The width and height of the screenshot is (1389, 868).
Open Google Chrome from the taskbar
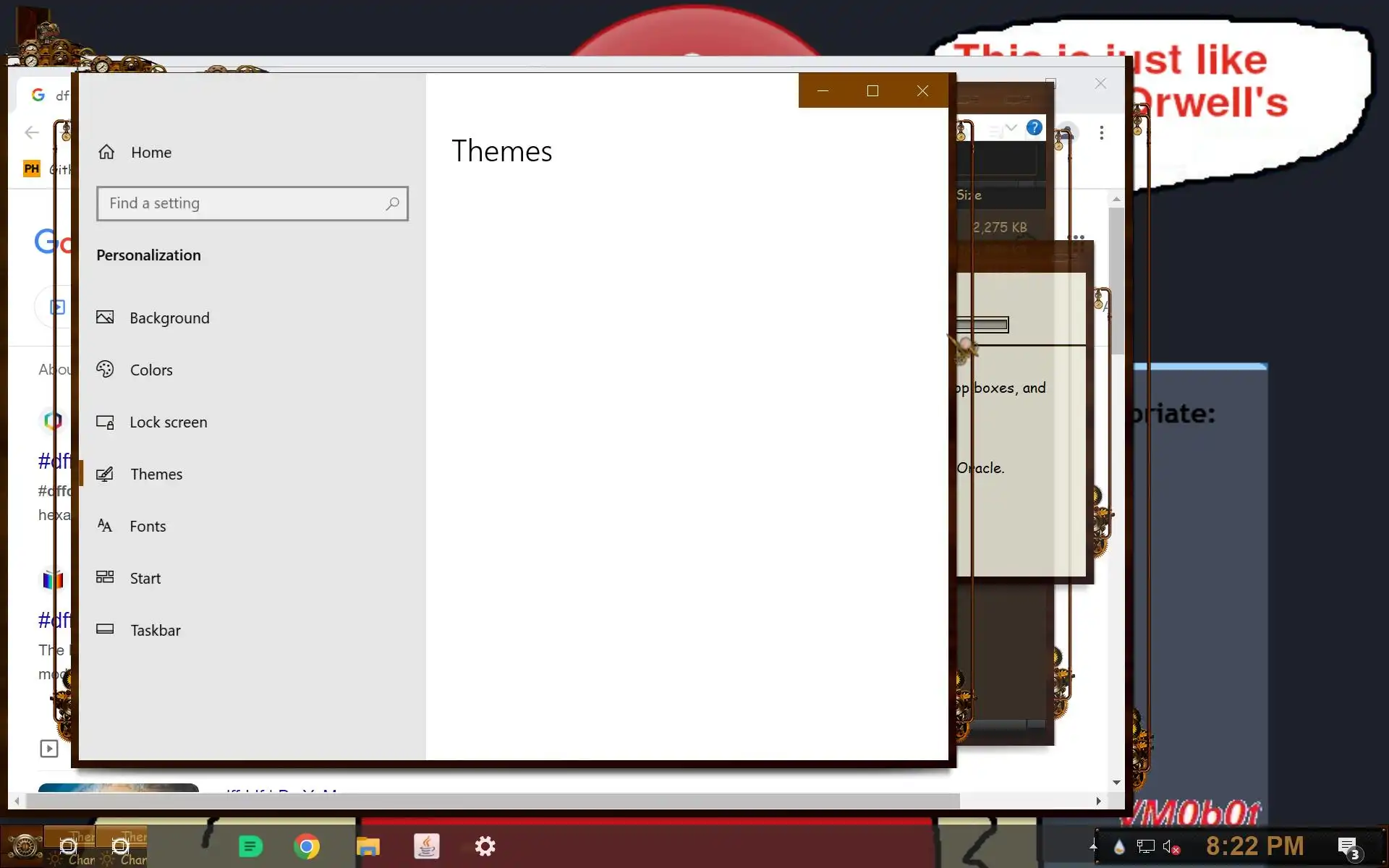307,846
